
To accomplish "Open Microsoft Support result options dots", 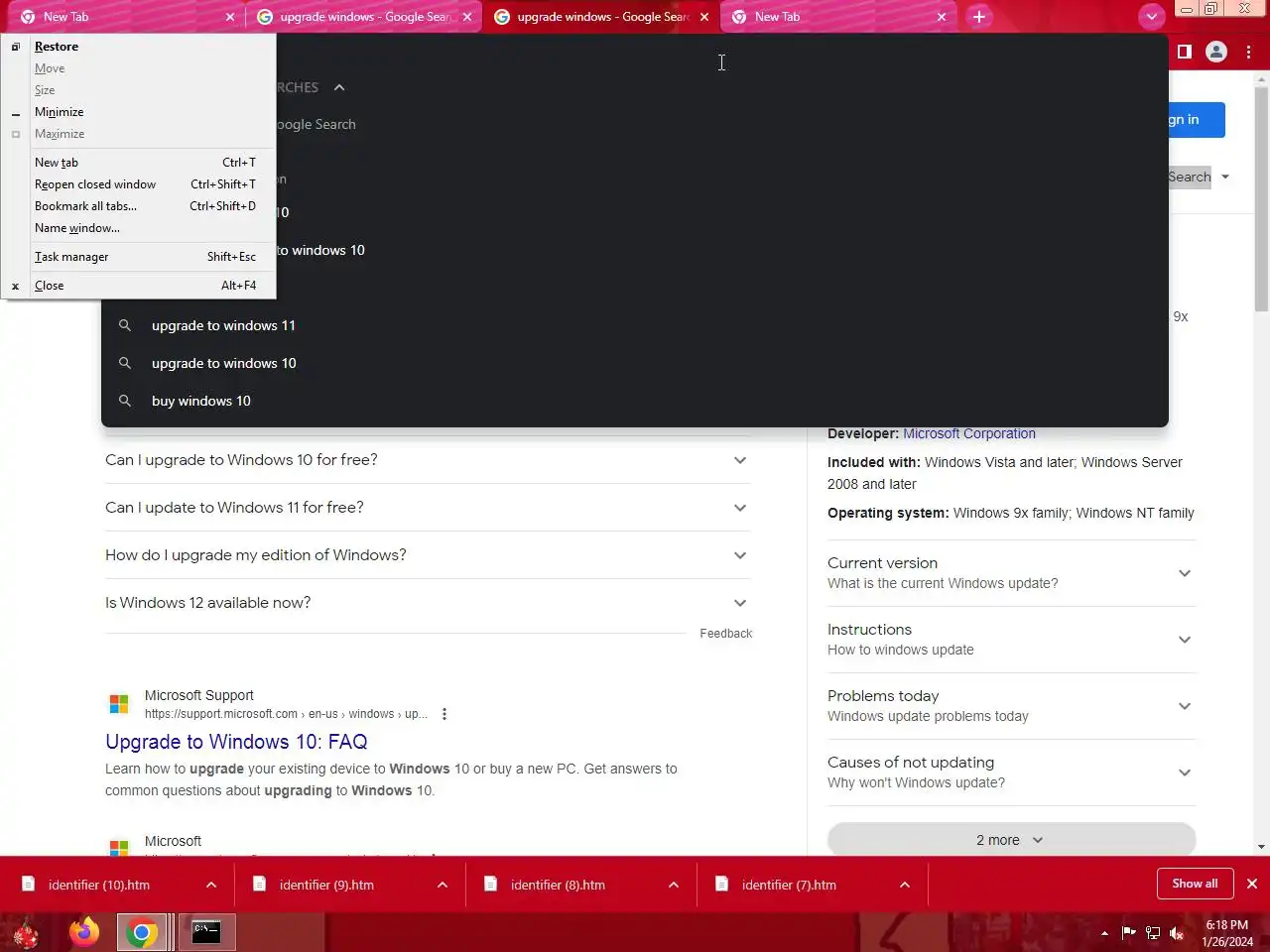I will (x=444, y=714).
